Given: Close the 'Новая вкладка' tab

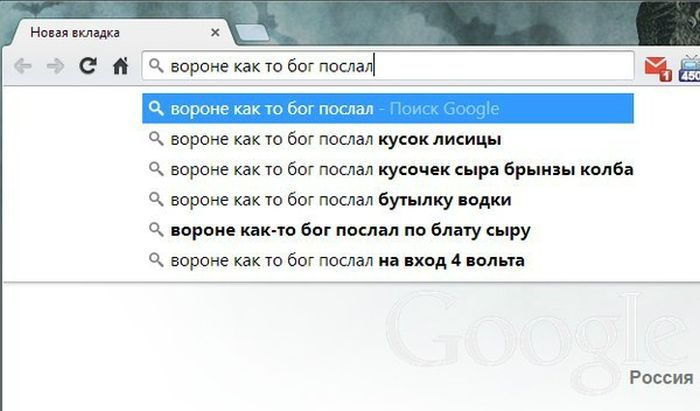Looking at the screenshot, I should point(215,33).
